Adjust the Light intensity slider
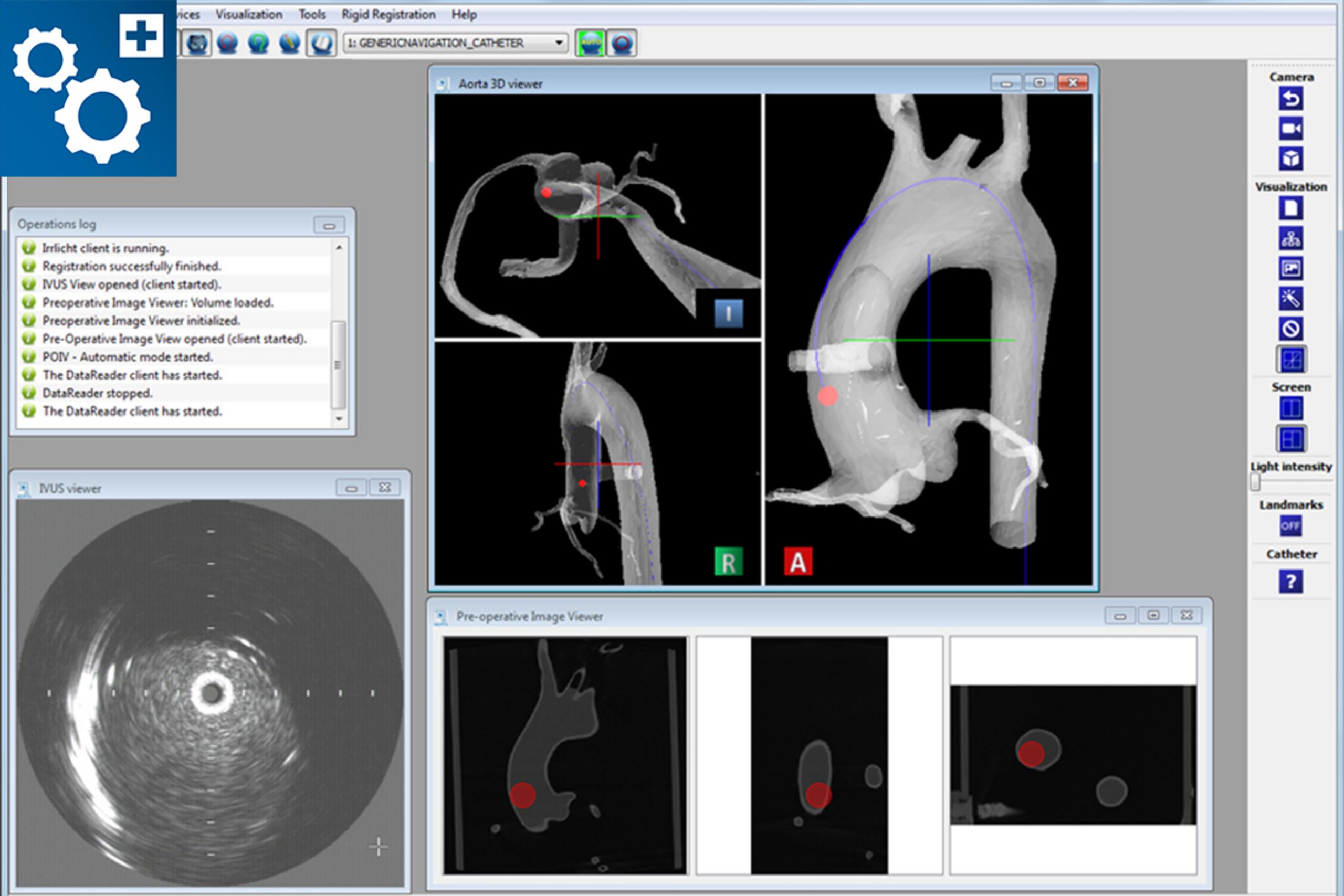 [x=1255, y=482]
